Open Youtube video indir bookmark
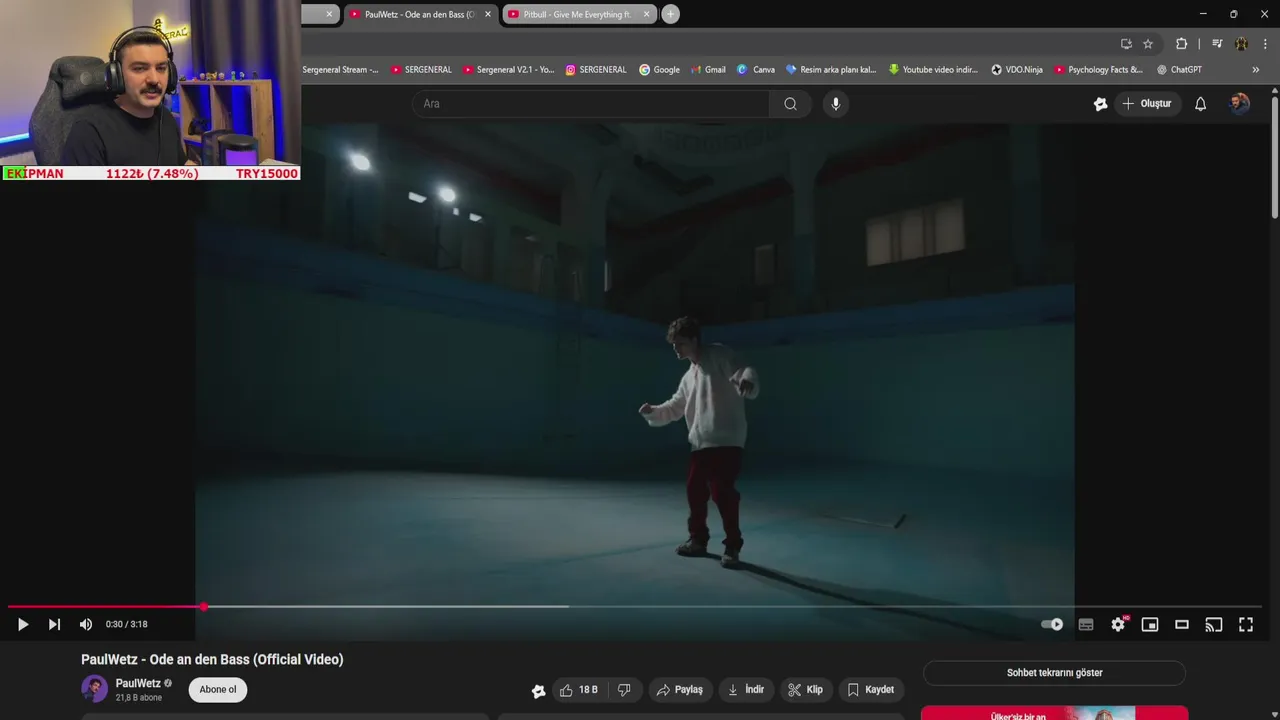The width and height of the screenshot is (1280, 720). [934, 70]
